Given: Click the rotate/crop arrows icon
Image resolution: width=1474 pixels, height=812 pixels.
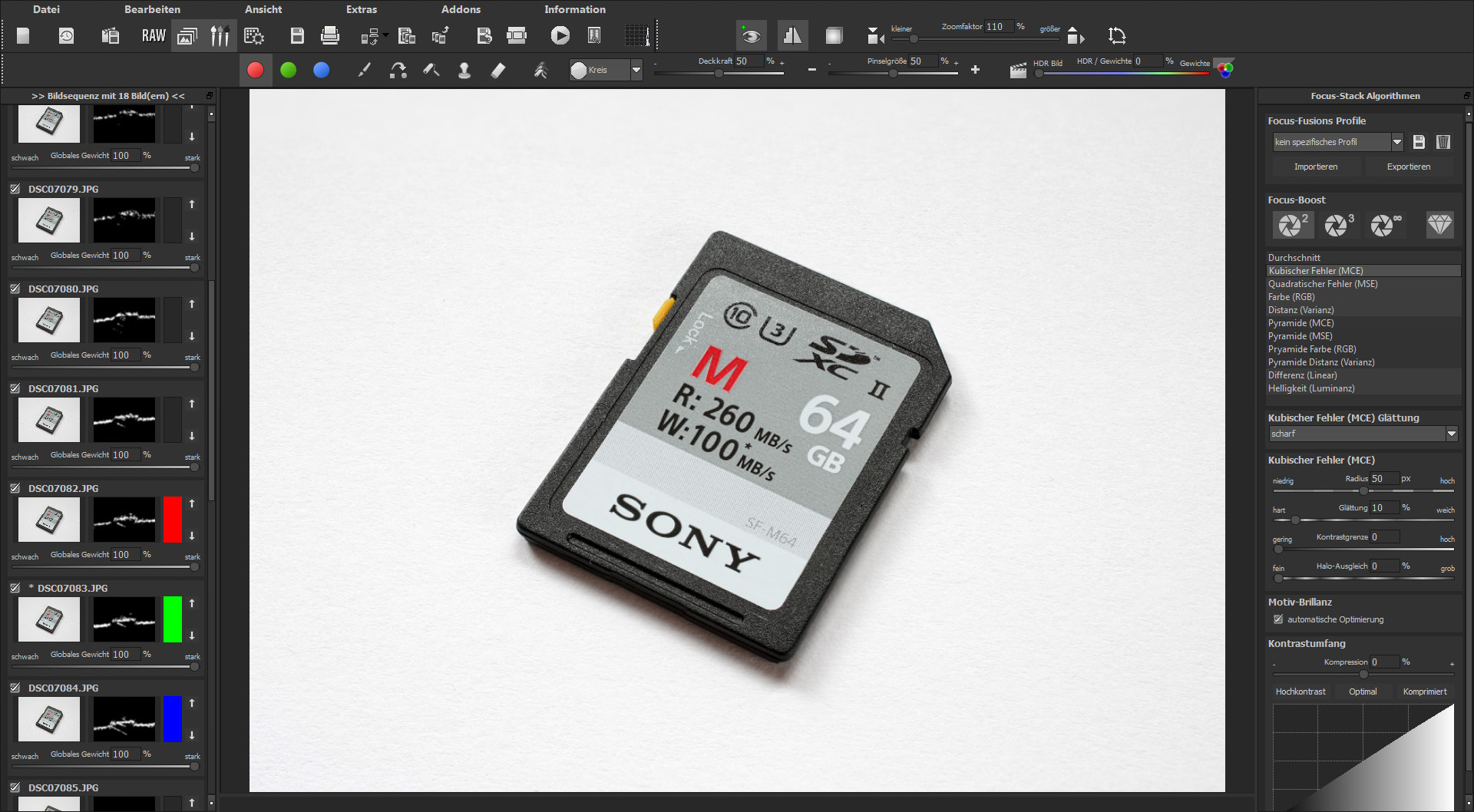Looking at the screenshot, I should pos(1117,35).
